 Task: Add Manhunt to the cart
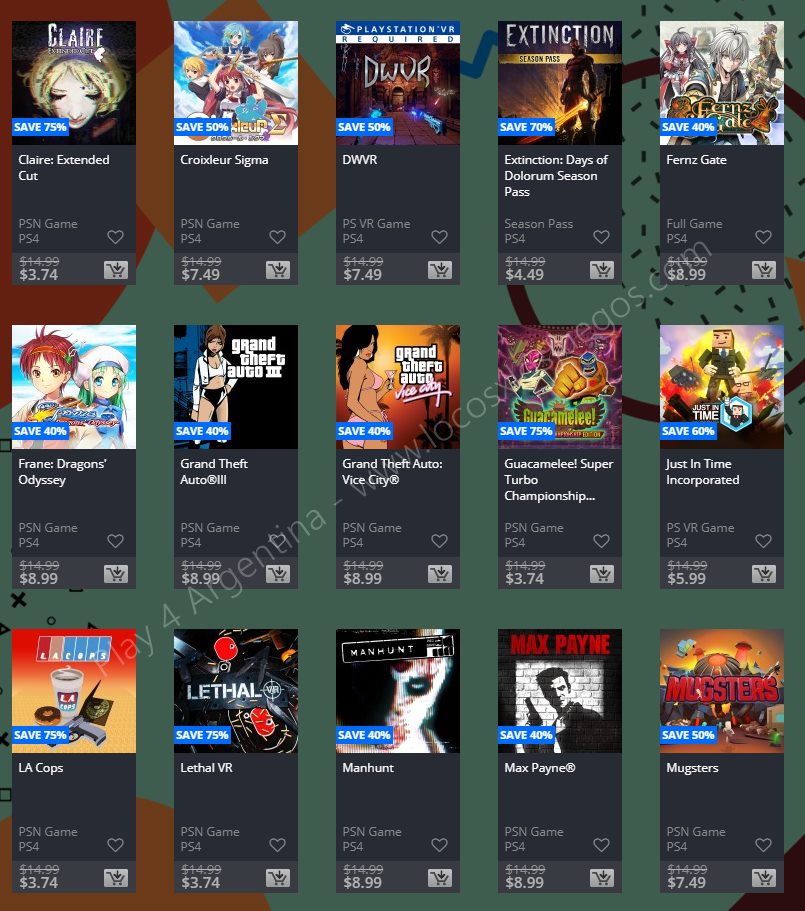click(x=440, y=878)
